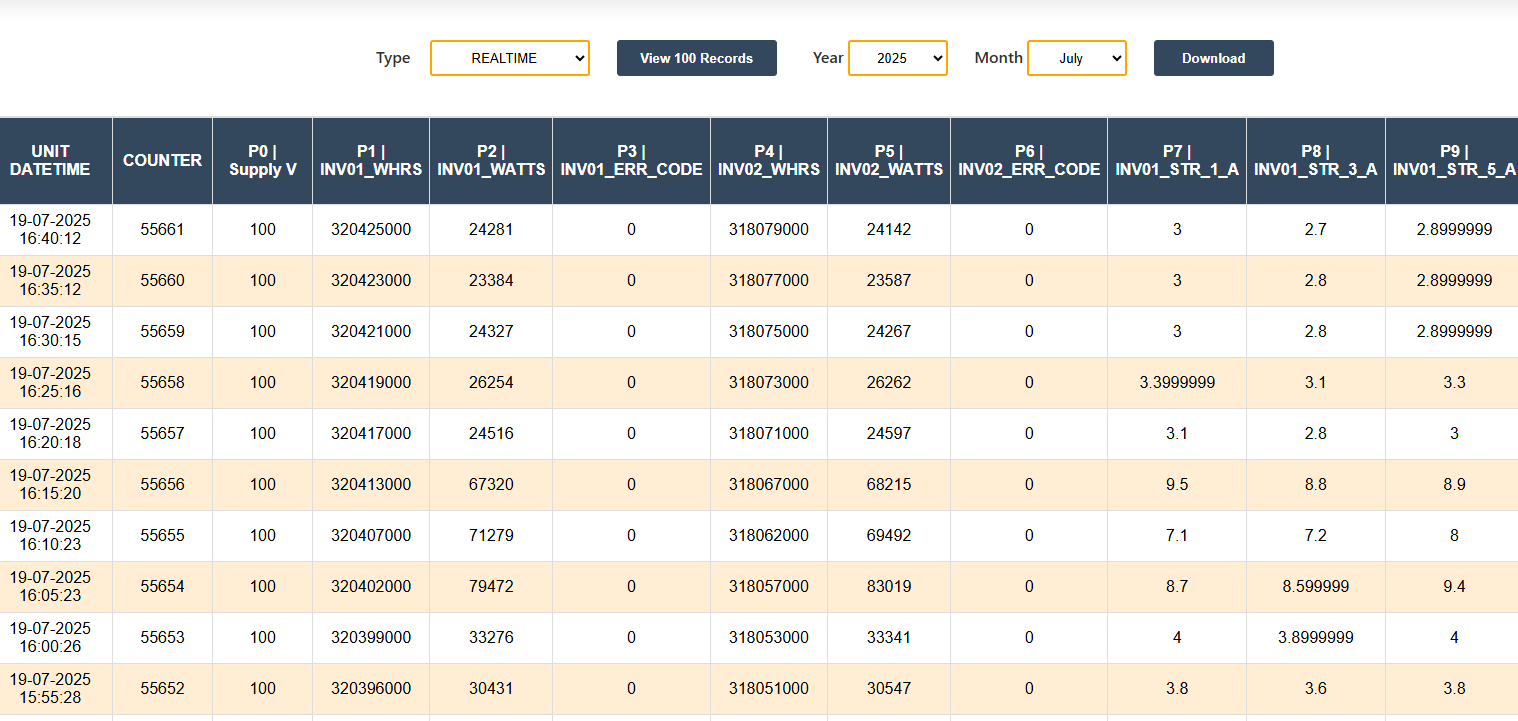Click the P3 | INV01_ERR_CODE column header

point(632,161)
